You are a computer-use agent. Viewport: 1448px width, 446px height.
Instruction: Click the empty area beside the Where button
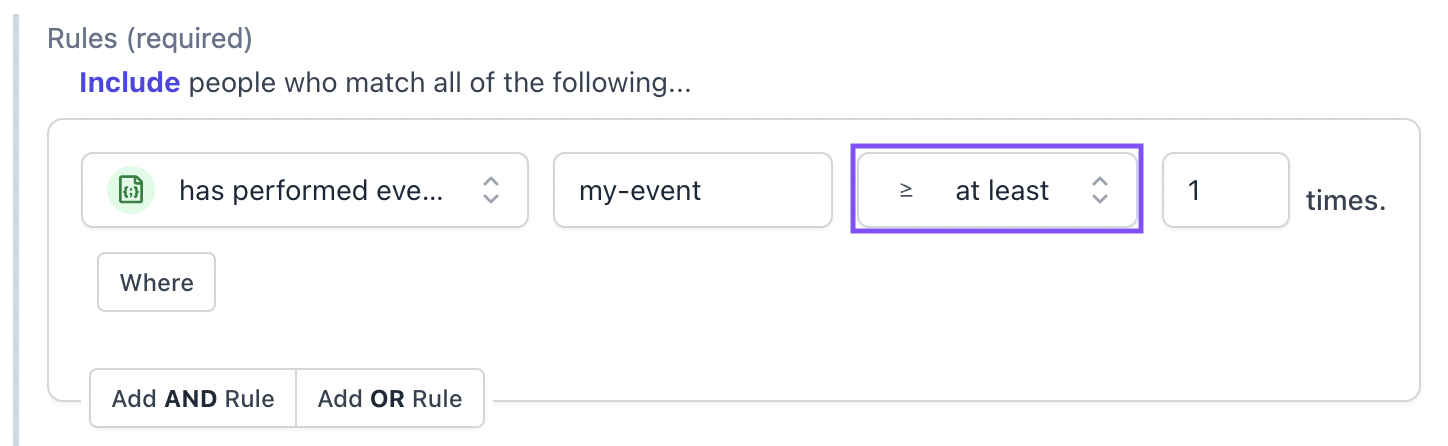tap(800, 283)
